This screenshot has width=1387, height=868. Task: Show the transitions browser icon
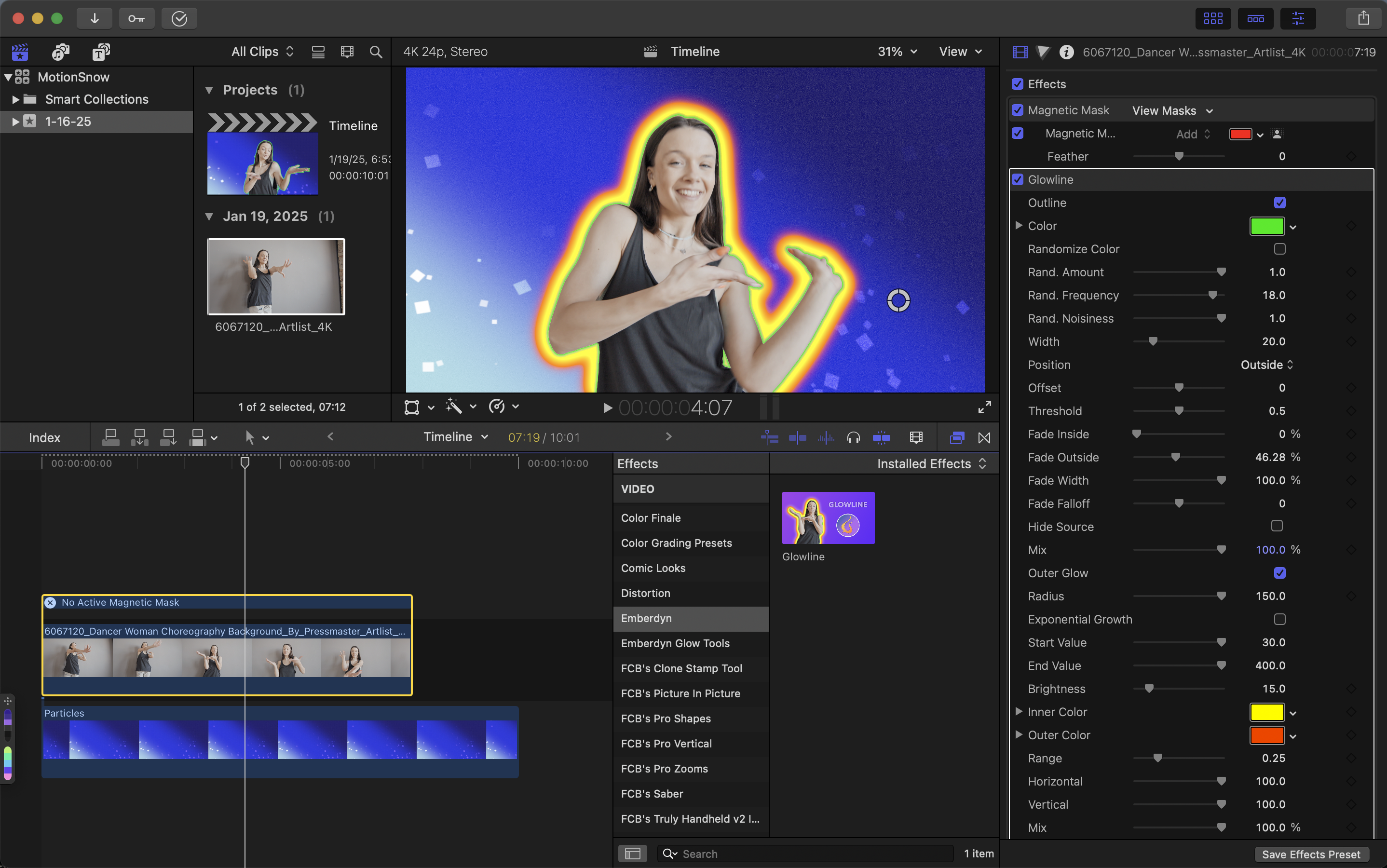[x=984, y=437]
